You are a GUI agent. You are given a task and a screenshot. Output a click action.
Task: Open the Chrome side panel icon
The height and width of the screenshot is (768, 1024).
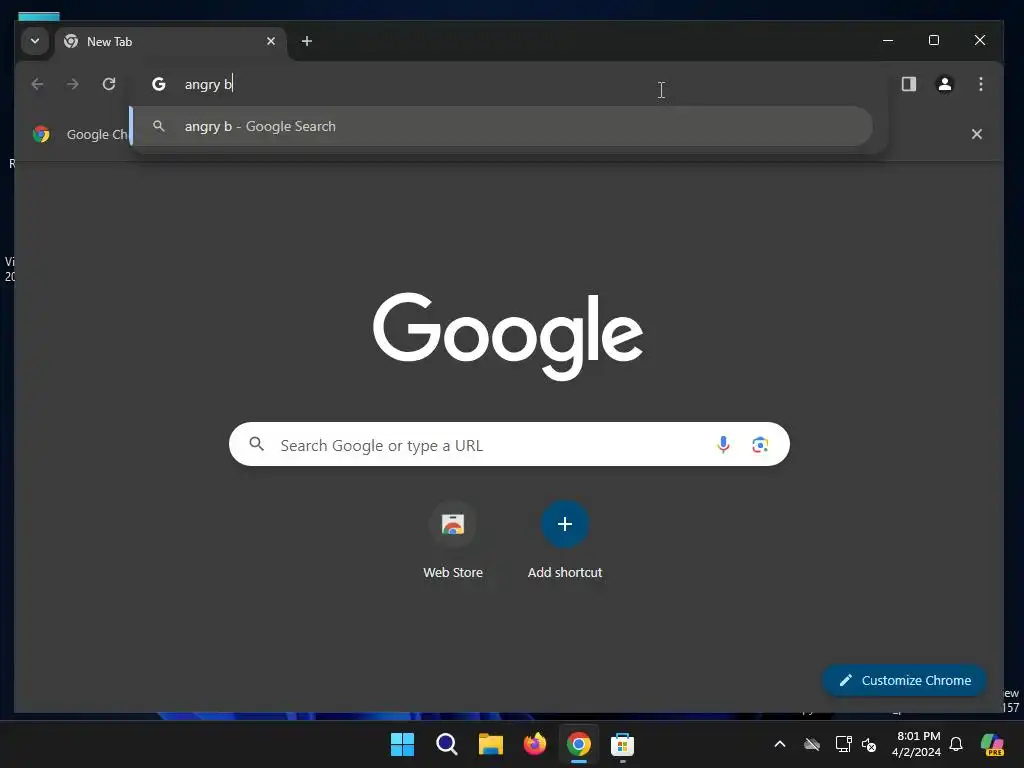pos(908,84)
